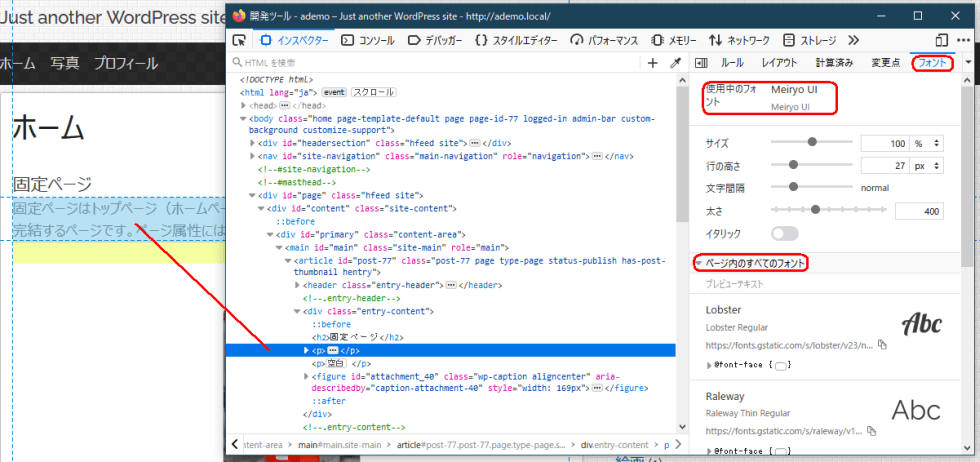Open the DevTools ellipsis options menu
Image resolution: width=980 pixels, height=462 pixels.
[x=962, y=41]
